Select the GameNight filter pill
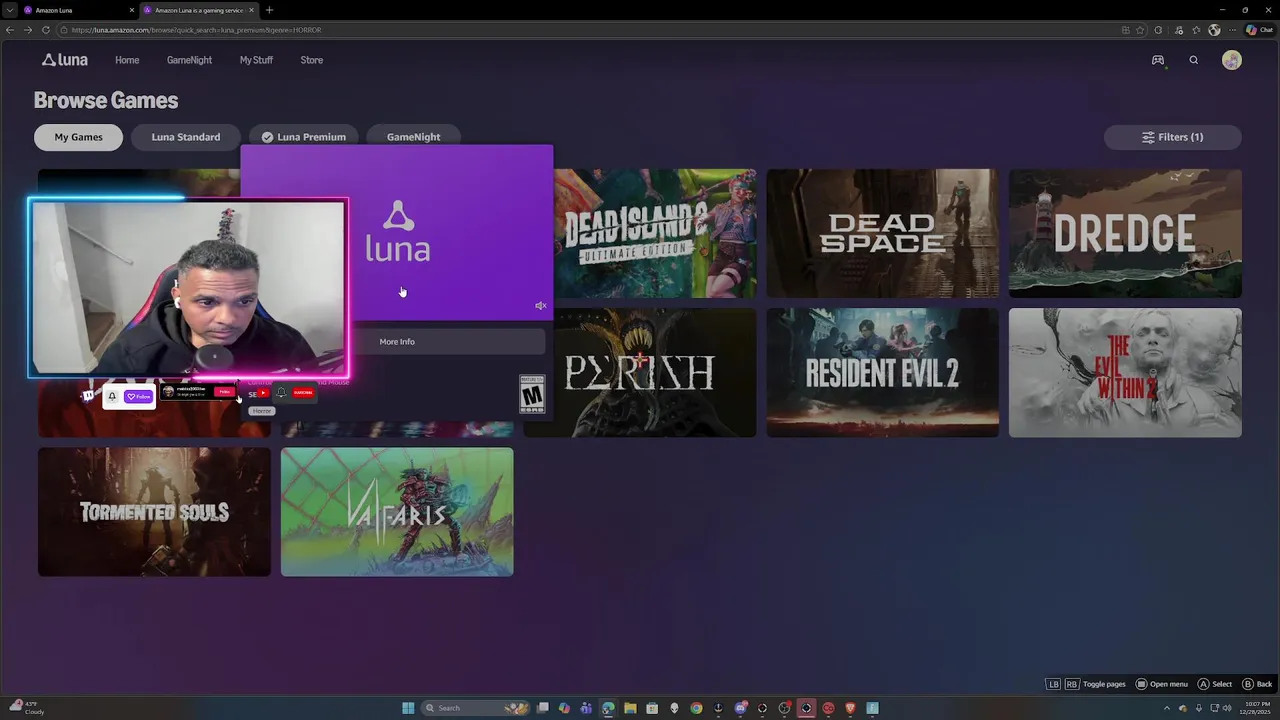This screenshot has width=1280, height=720. [x=413, y=137]
